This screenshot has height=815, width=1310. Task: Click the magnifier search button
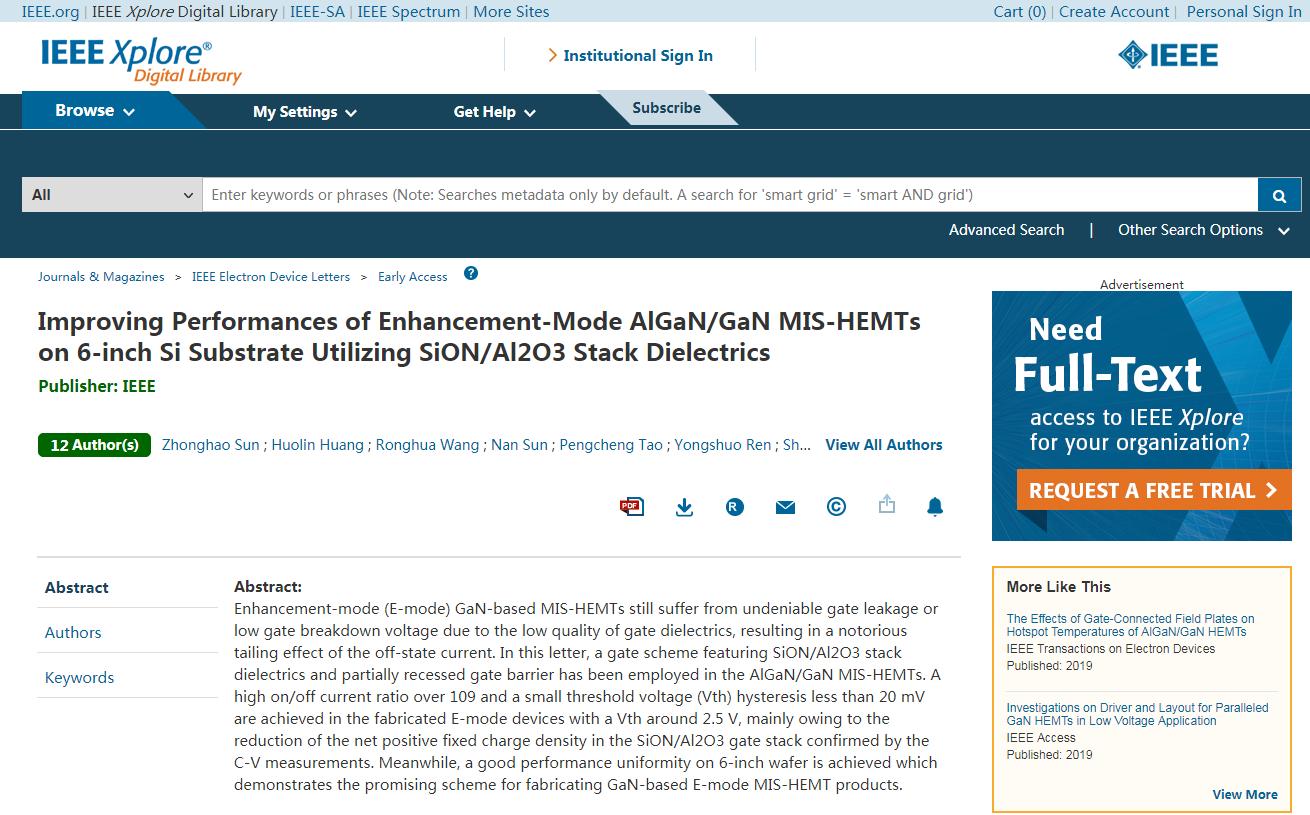click(x=1279, y=195)
